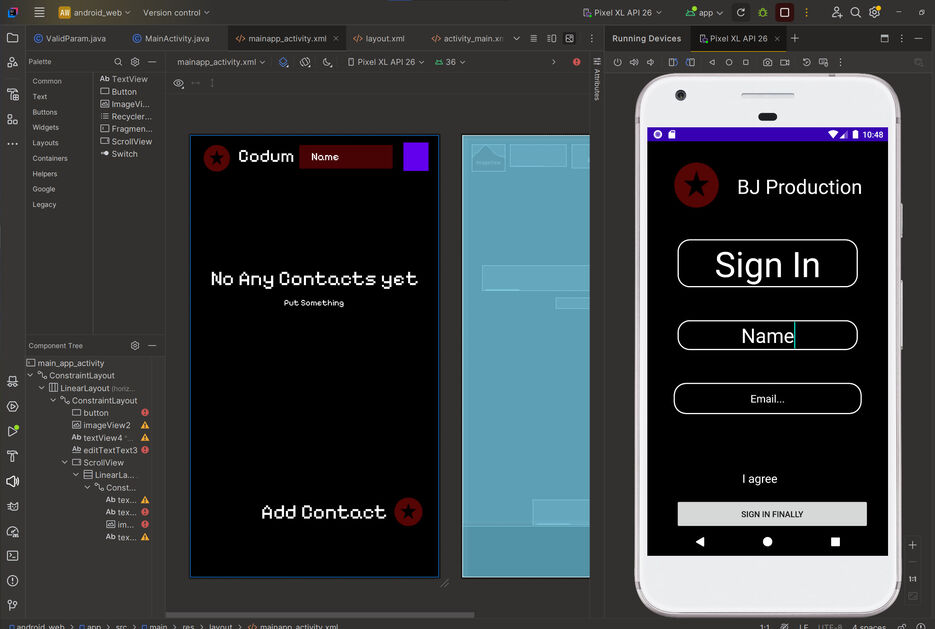
Task: Toggle the View Options eye icon
Action: tap(178, 83)
